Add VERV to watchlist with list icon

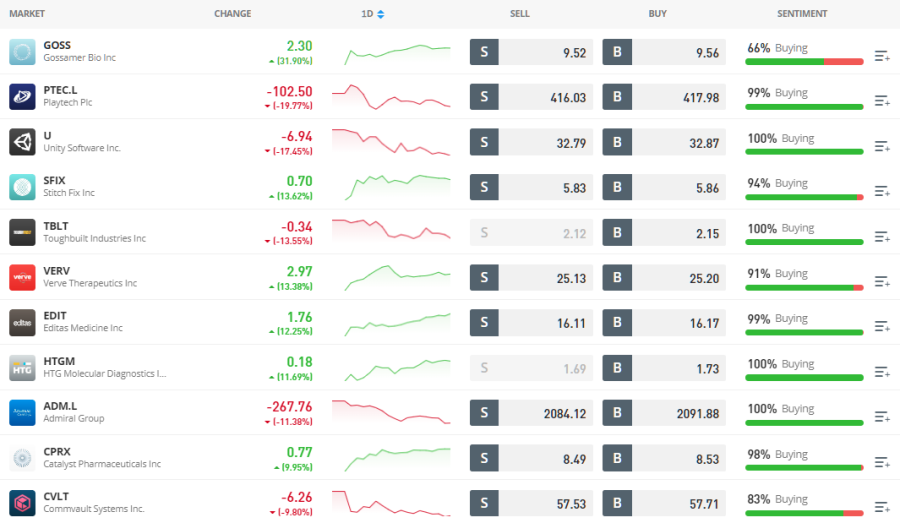coord(882,281)
